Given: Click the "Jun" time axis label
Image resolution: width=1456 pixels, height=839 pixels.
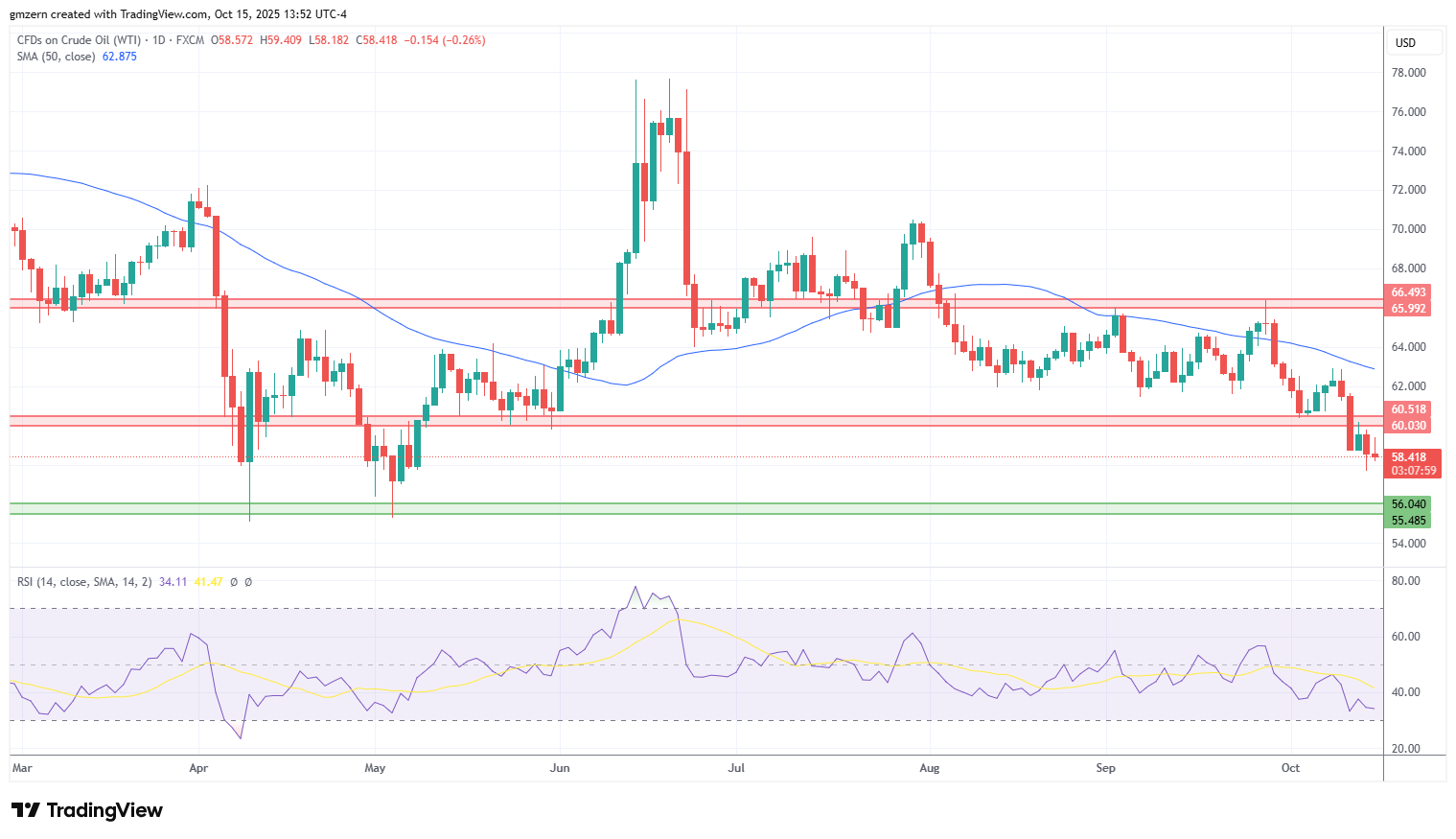Looking at the screenshot, I should [x=560, y=768].
